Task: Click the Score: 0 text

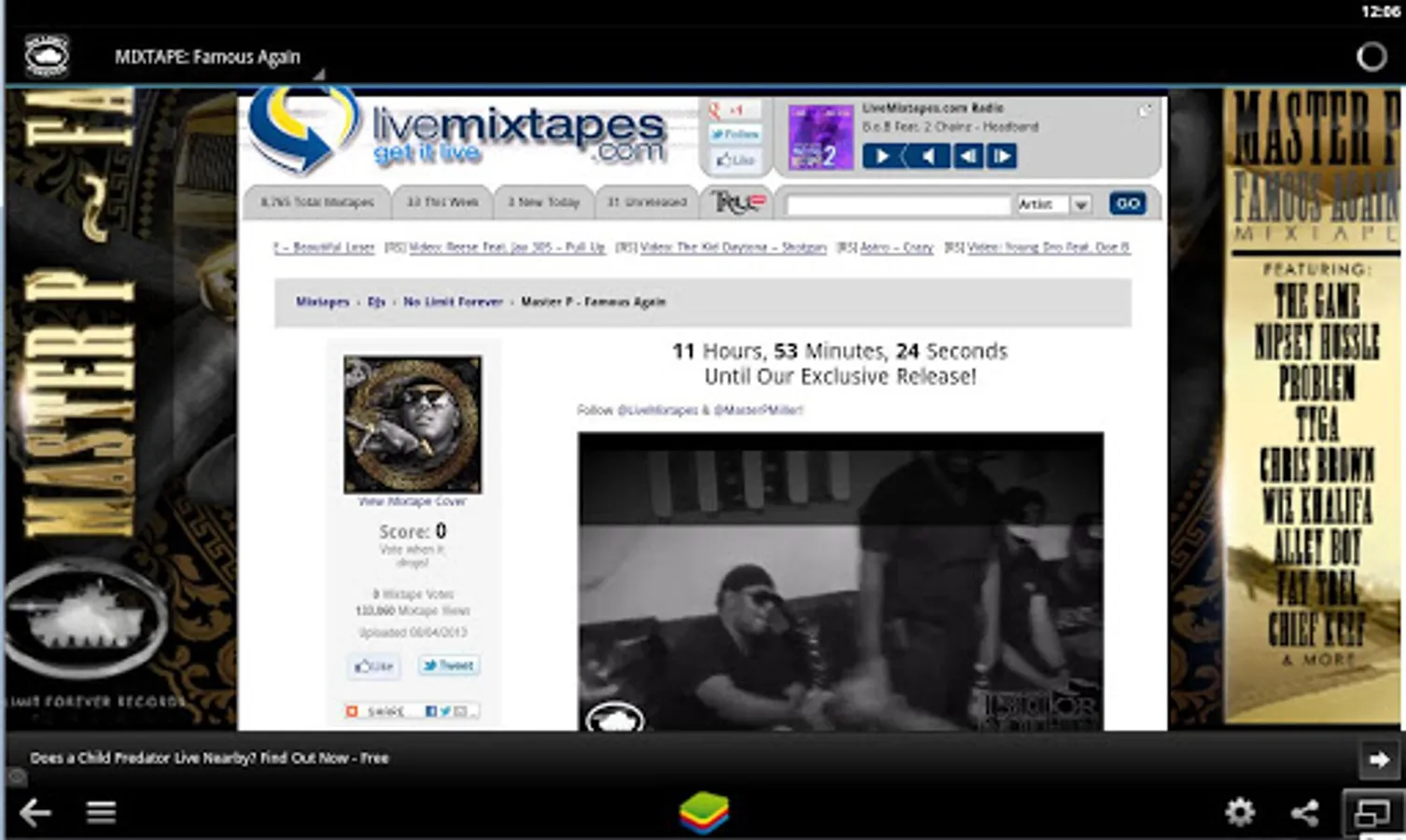Action: click(x=413, y=531)
